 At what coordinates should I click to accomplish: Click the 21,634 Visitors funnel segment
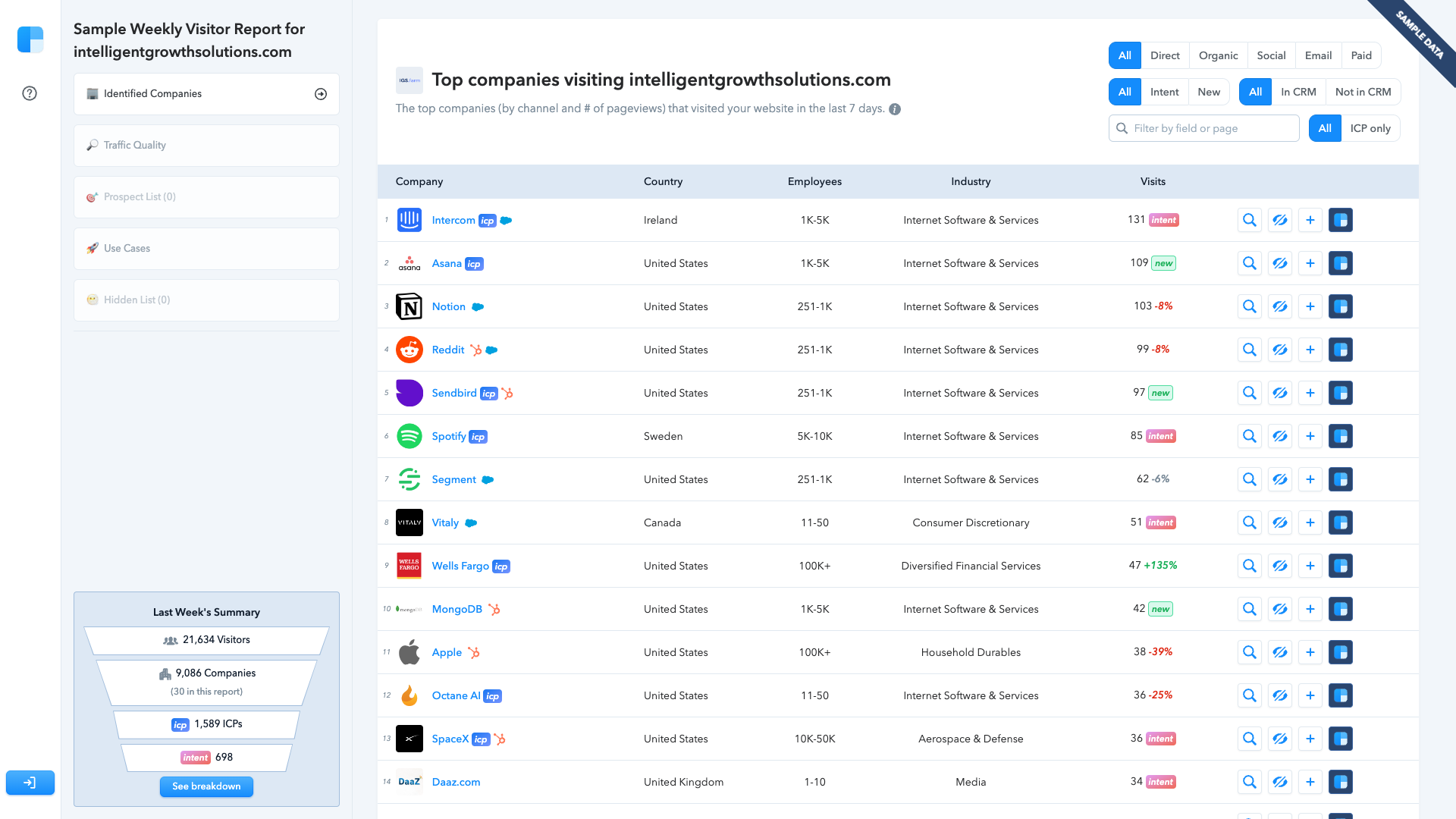[206, 640]
